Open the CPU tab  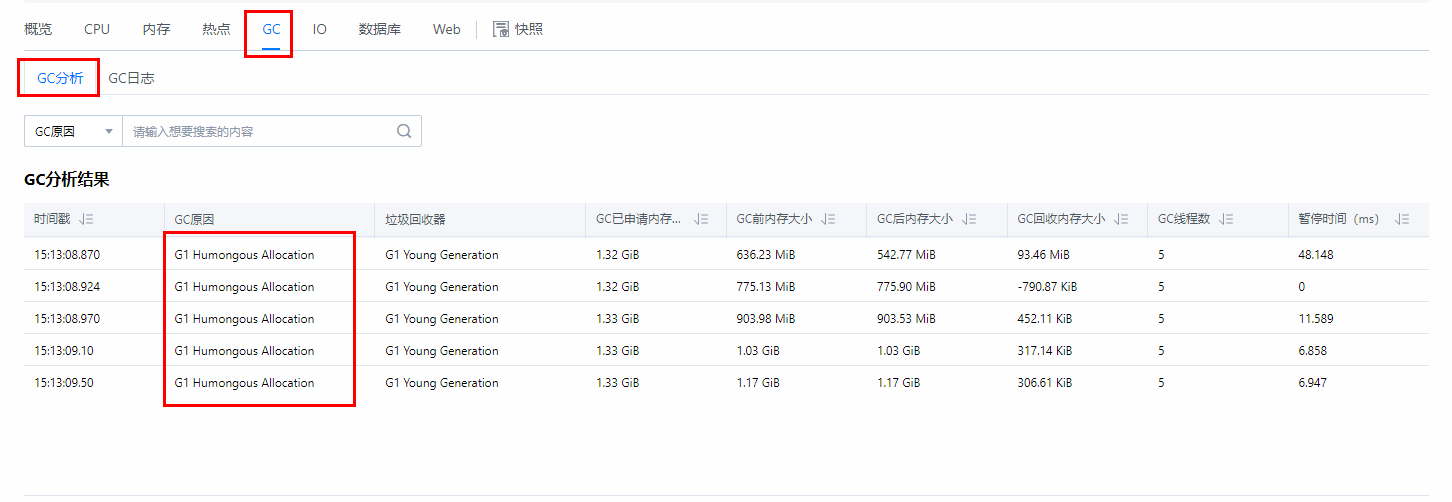tap(97, 29)
